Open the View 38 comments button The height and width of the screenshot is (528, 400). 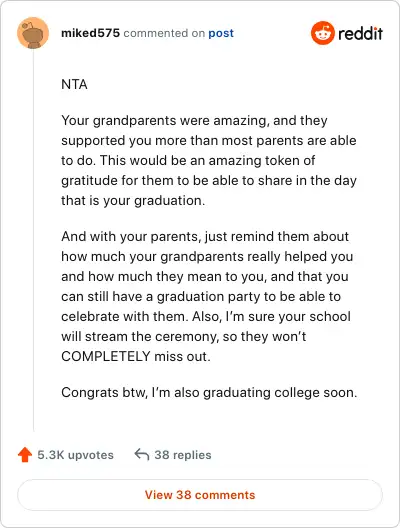(200, 495)
